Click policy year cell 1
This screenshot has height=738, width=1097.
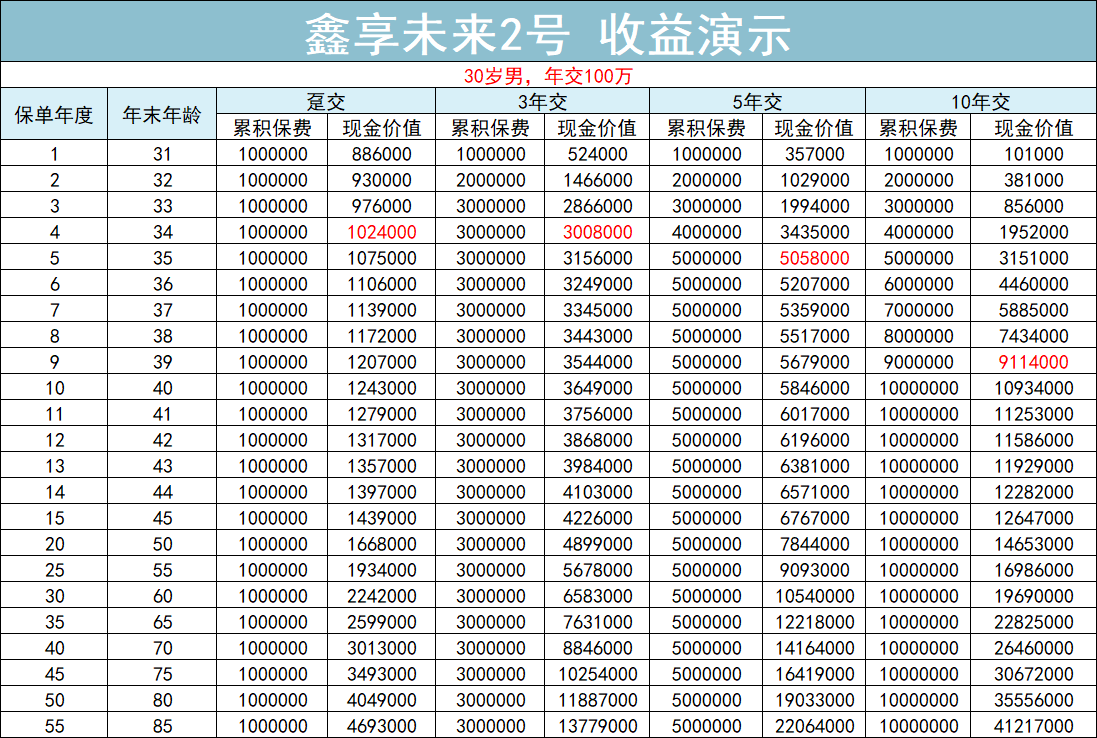click(55, 154)
